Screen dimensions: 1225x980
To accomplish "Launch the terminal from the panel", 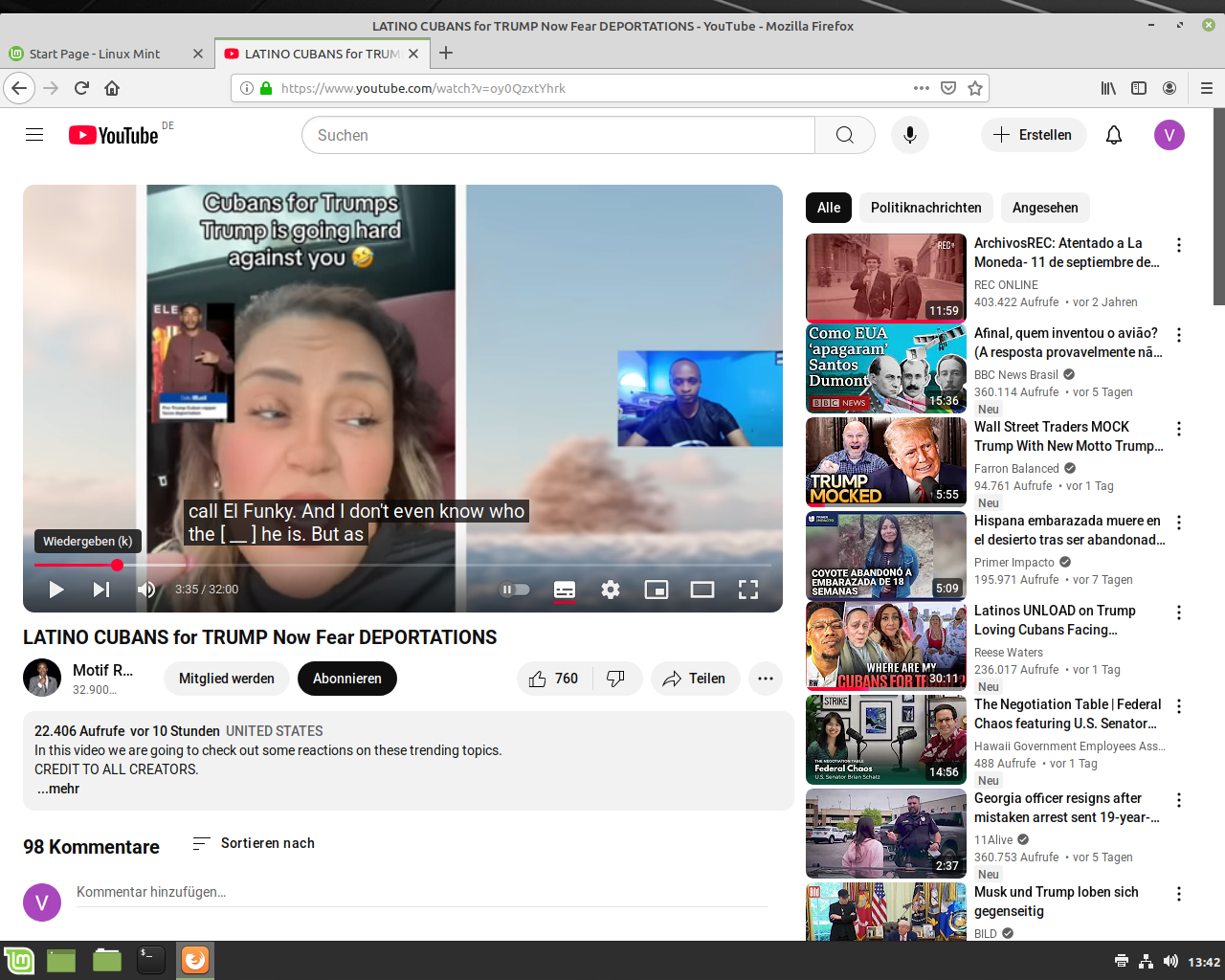I will click(150, 960).
